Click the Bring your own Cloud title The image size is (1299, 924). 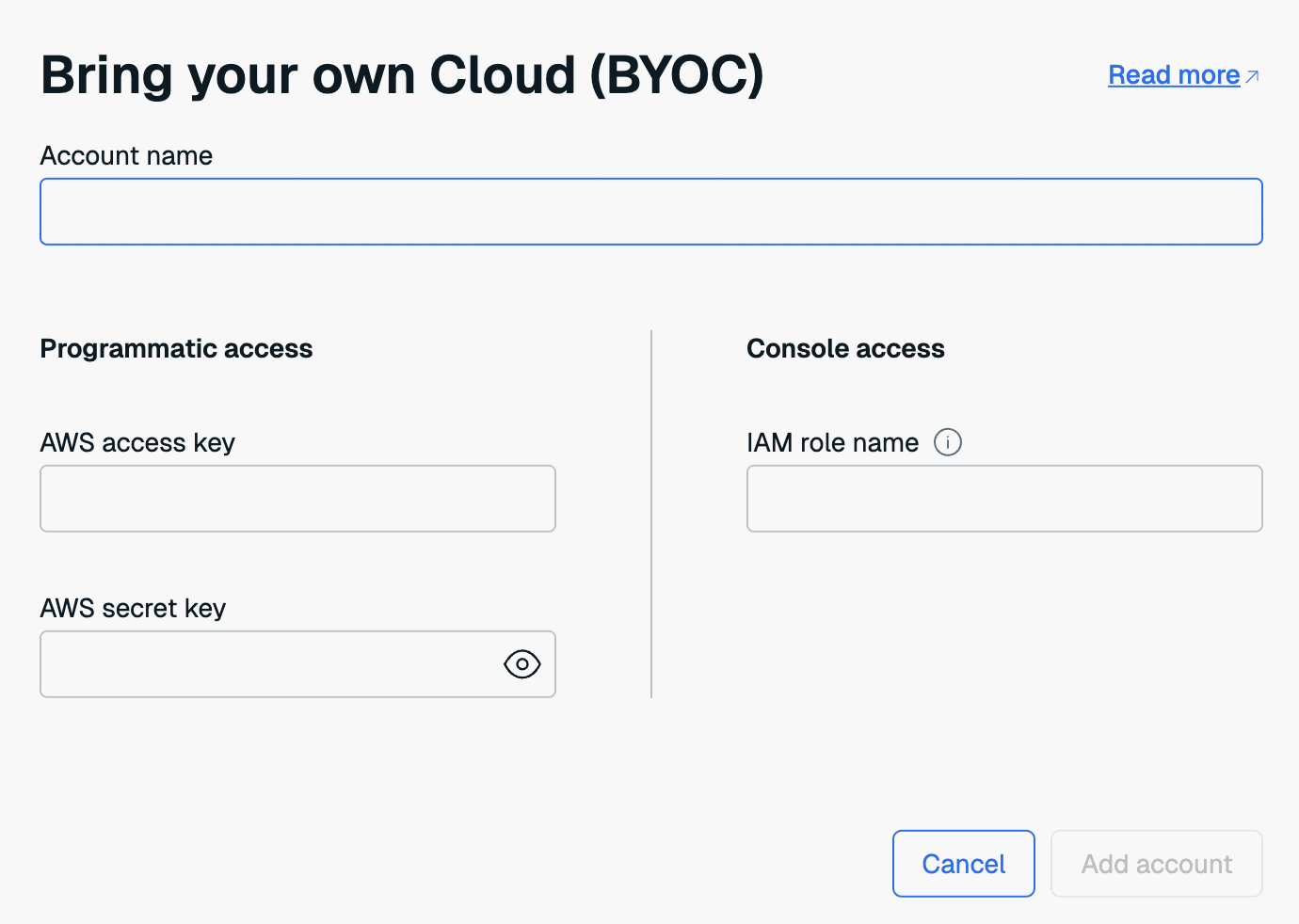tap(402, 75)
